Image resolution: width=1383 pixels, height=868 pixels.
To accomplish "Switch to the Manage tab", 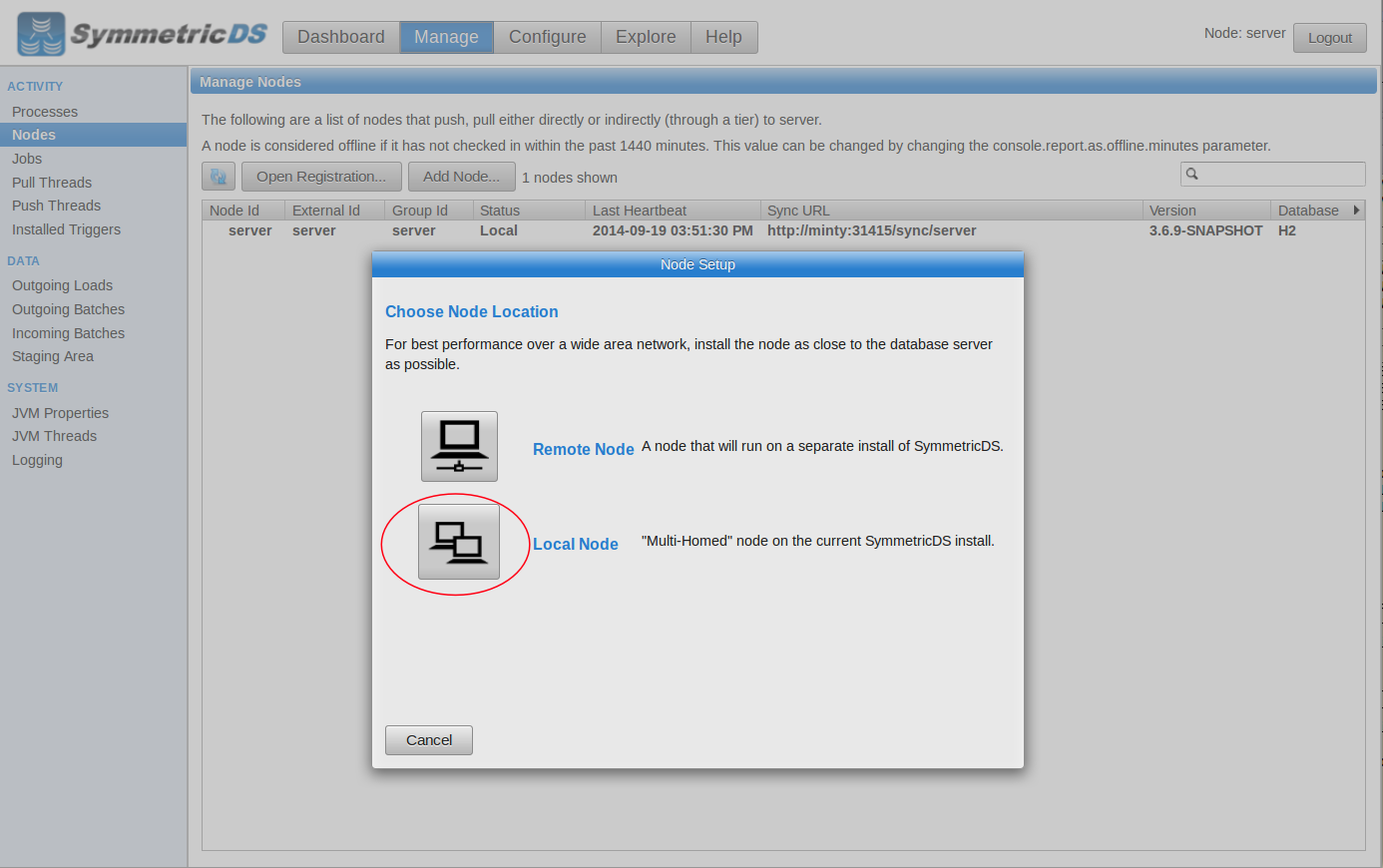I will [446, 37].
